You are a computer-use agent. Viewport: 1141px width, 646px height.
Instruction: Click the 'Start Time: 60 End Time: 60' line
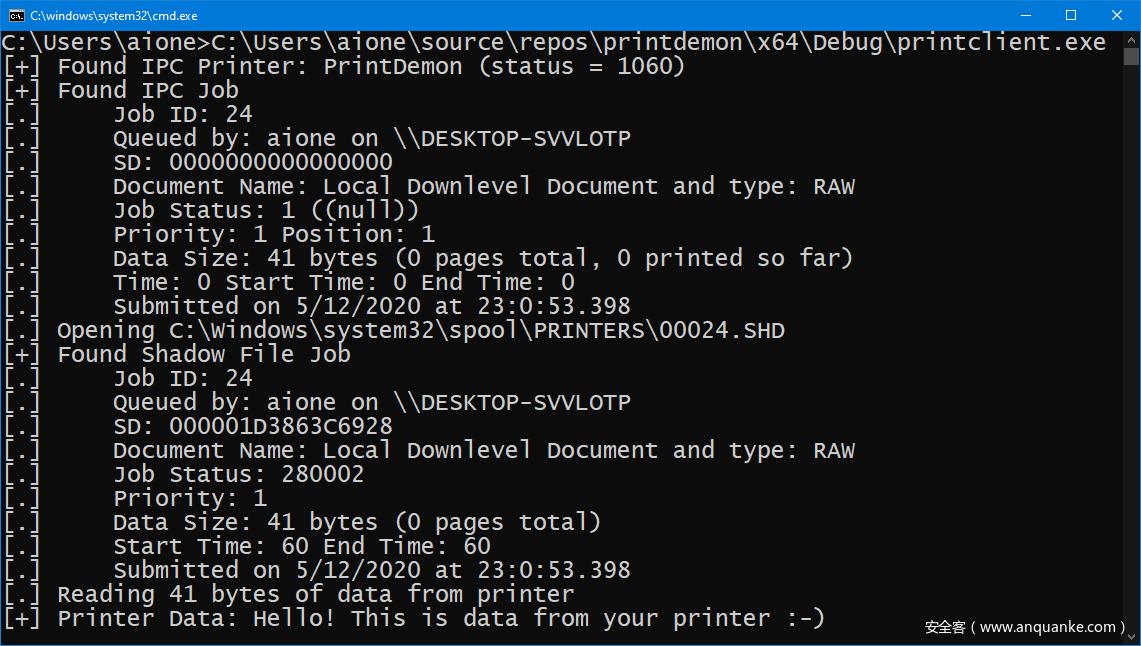click(301, 546)
